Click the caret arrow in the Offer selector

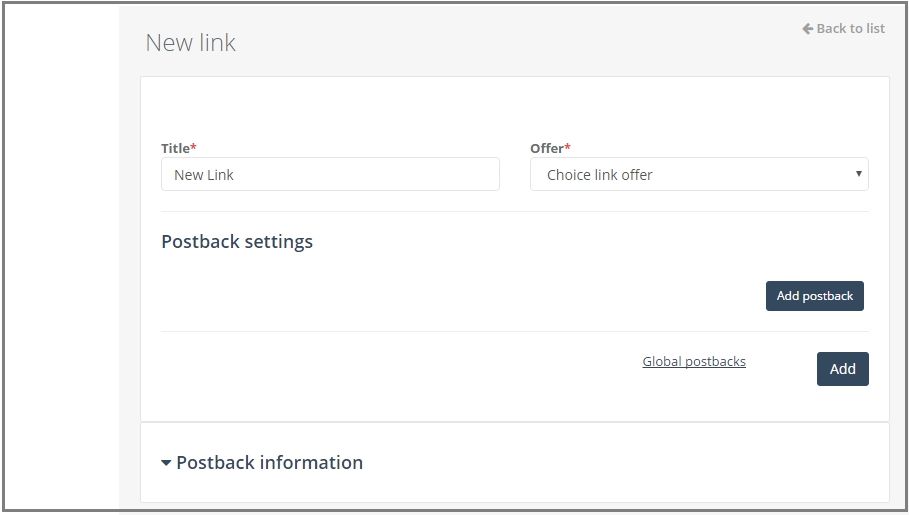[859, 173]
